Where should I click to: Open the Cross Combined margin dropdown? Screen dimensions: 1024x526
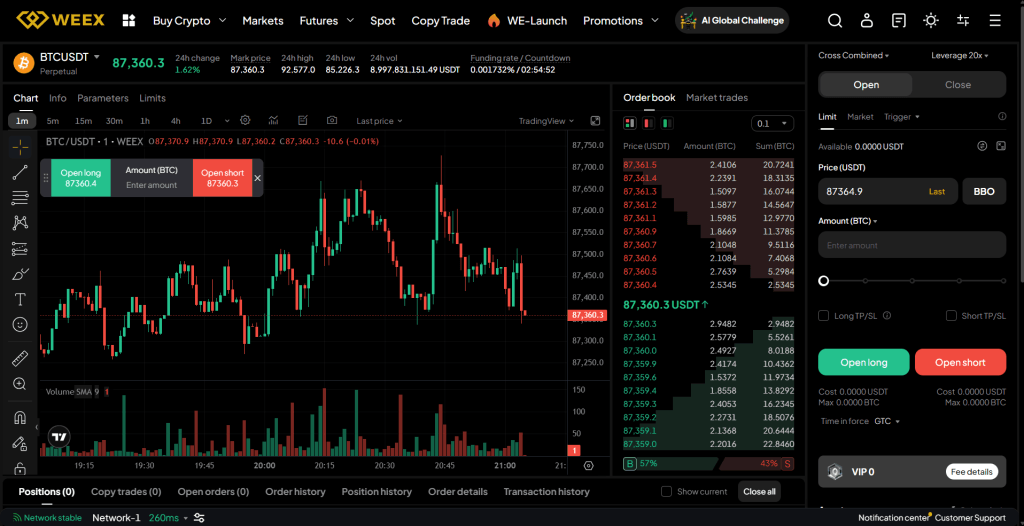(853, 56)
